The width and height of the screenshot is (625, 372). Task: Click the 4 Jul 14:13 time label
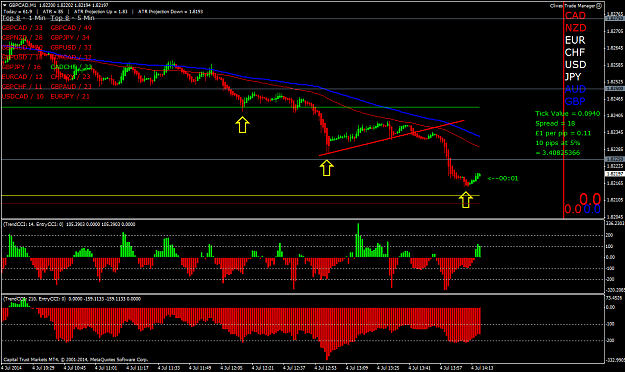(x=482, y=368)
